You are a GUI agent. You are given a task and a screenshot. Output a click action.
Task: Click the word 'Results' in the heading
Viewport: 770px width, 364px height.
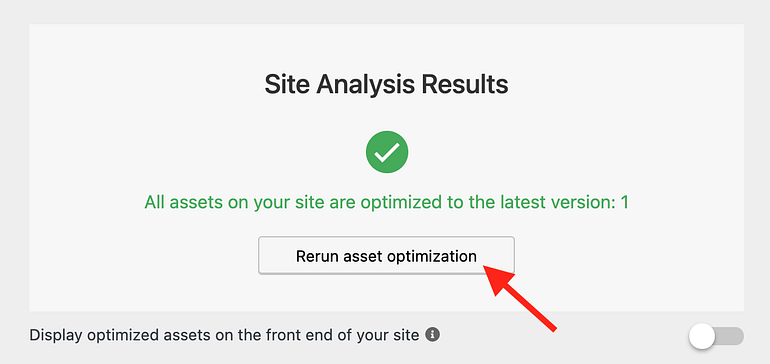pyautogui.click(x=465, y=84)
